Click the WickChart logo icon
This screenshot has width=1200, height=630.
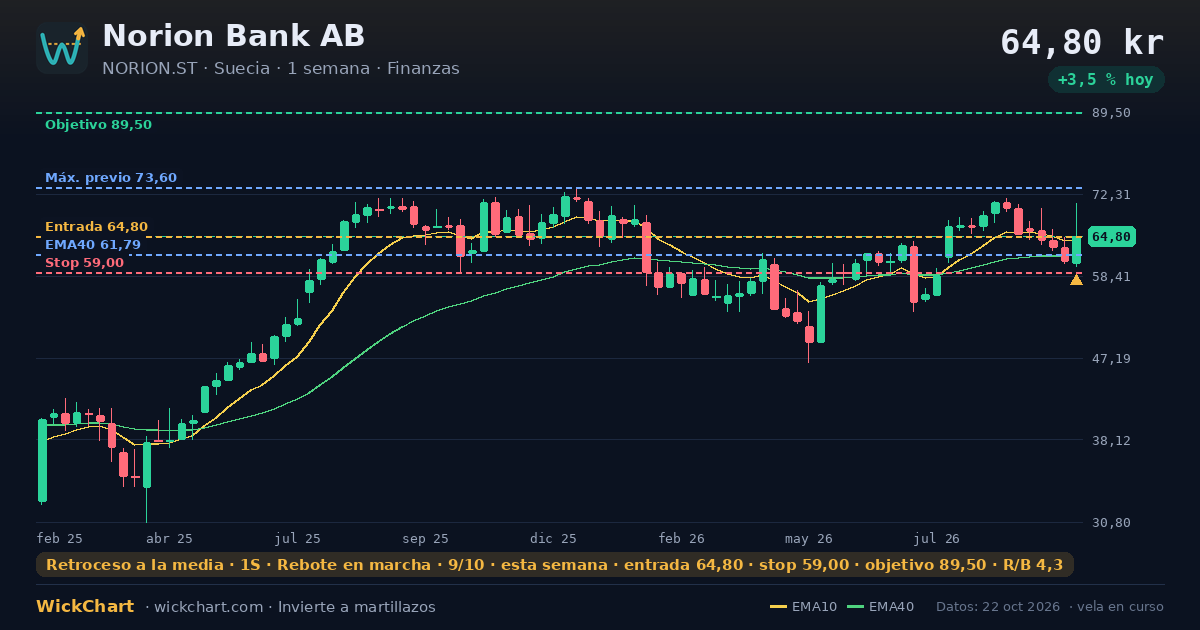[x=62, y=48]
